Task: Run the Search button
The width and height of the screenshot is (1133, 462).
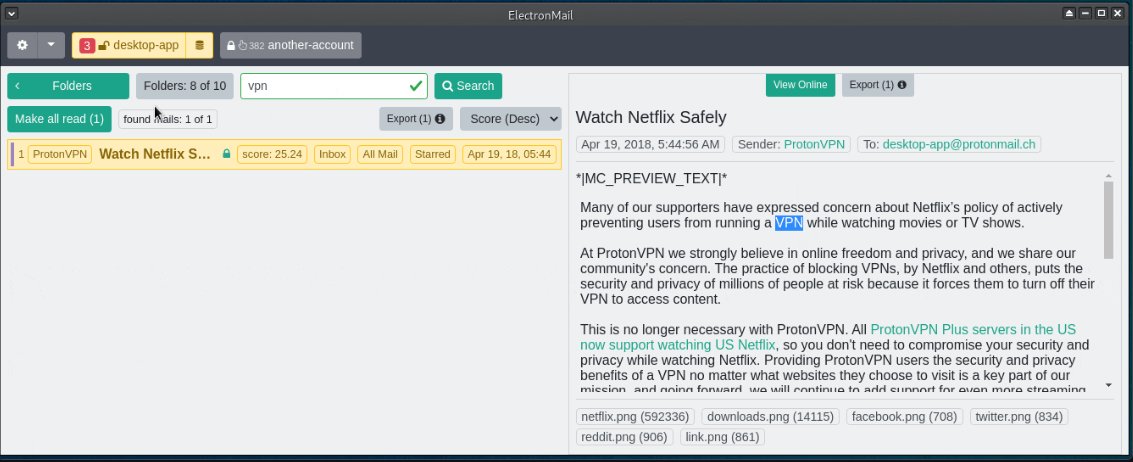Action: (468, 86)
